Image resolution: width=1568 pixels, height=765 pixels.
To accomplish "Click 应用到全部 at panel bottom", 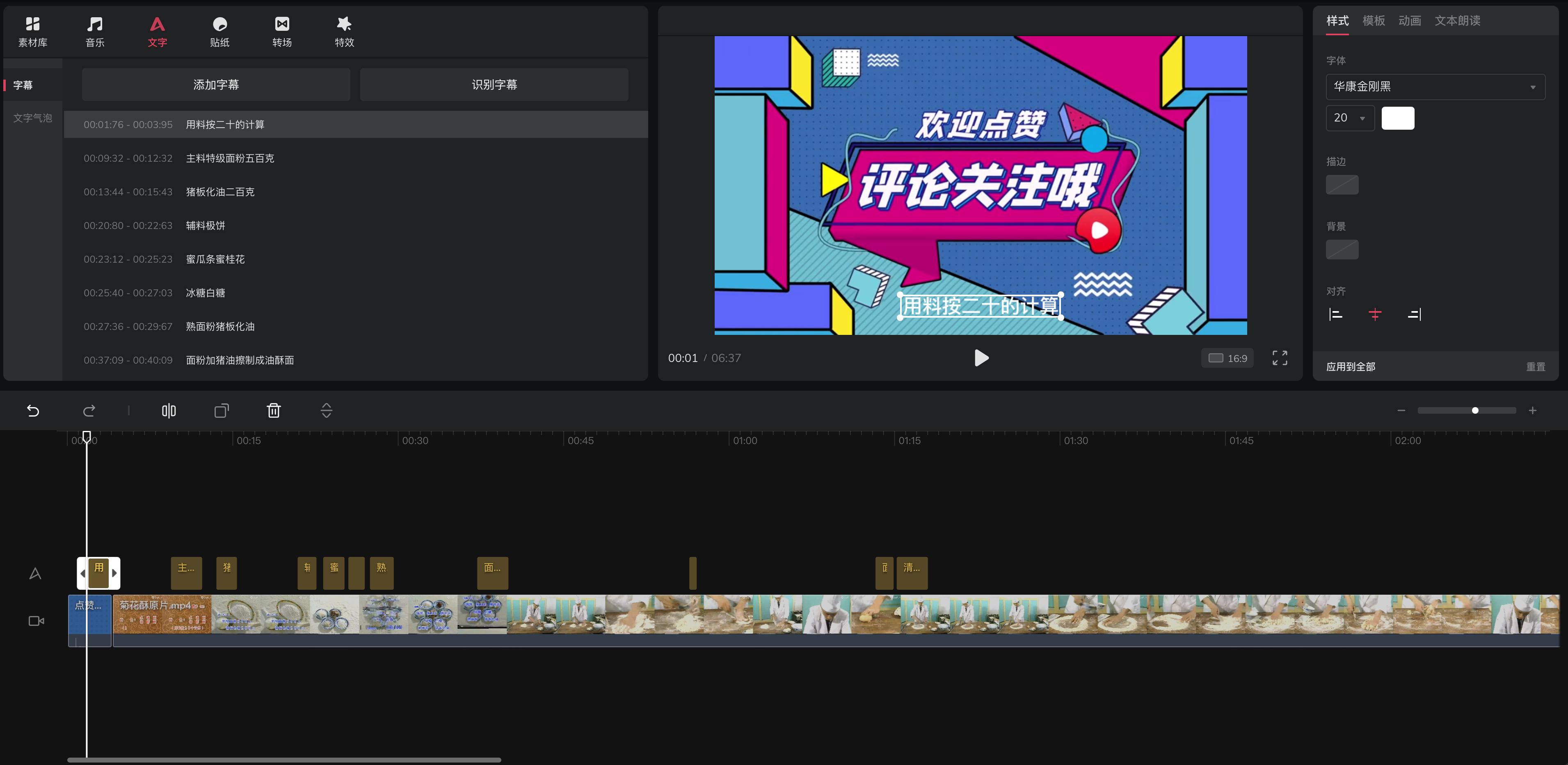I will 1350,366.
